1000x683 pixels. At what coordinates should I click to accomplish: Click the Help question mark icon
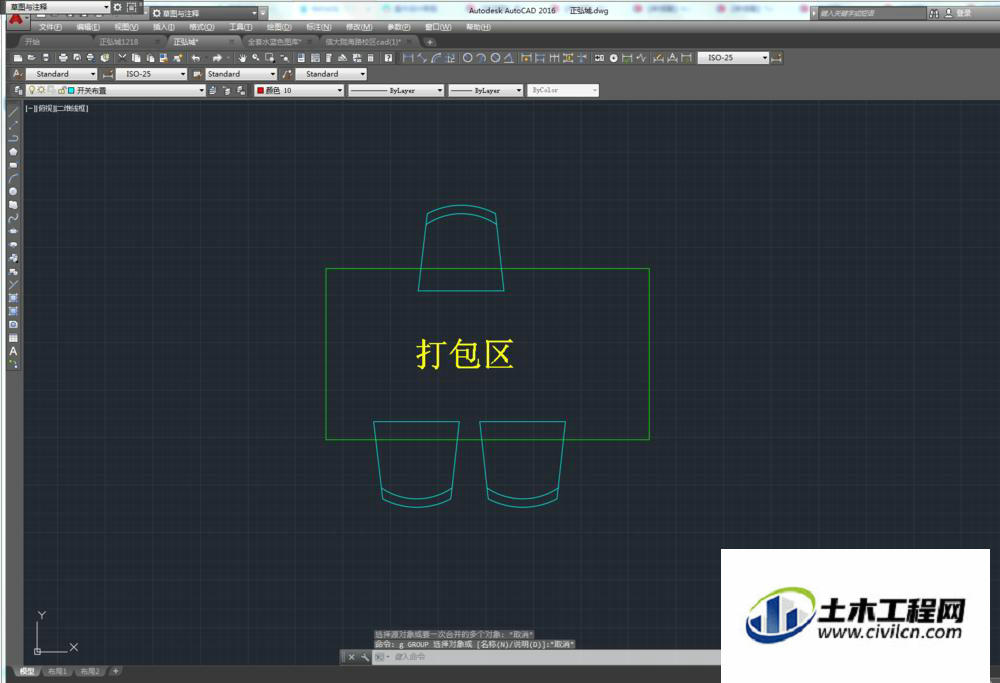(x=388, y=58)
